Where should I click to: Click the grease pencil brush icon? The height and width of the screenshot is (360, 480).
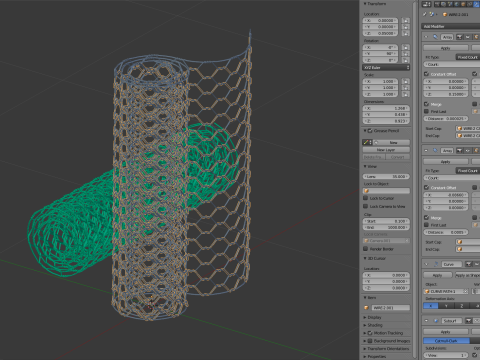click(x=366, y=142)
